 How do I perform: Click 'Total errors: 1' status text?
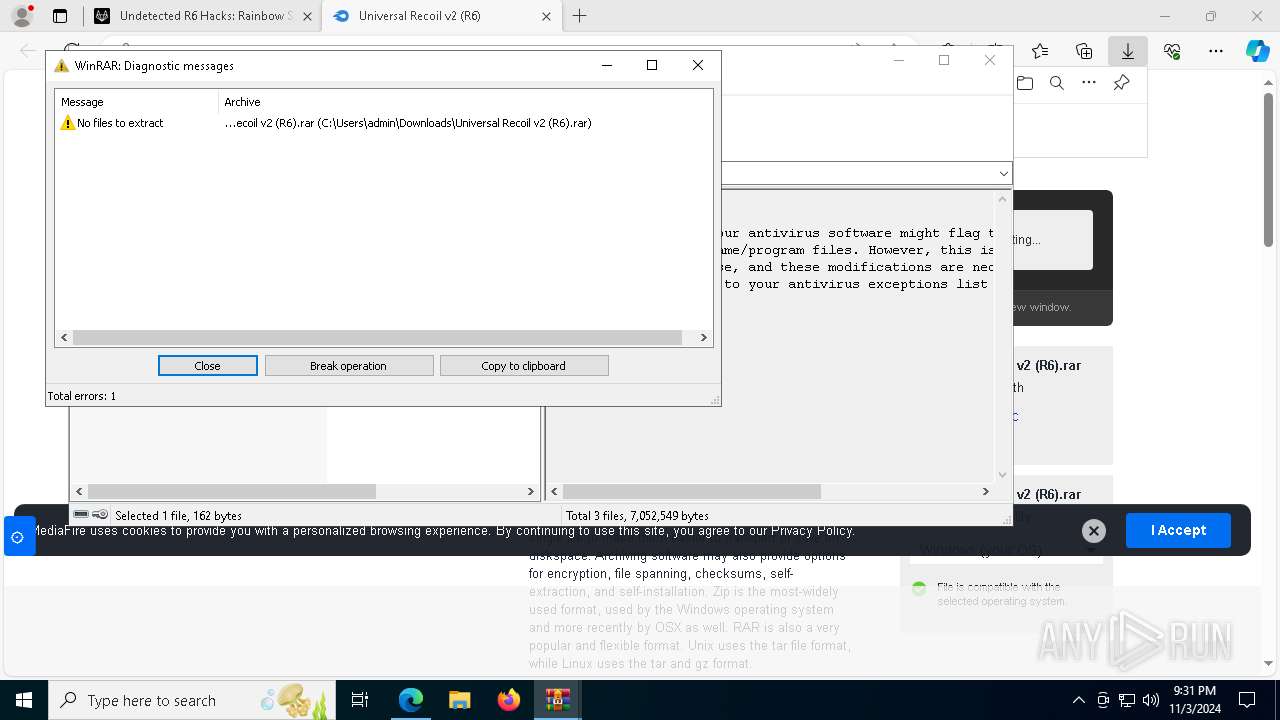pos(82,396)
